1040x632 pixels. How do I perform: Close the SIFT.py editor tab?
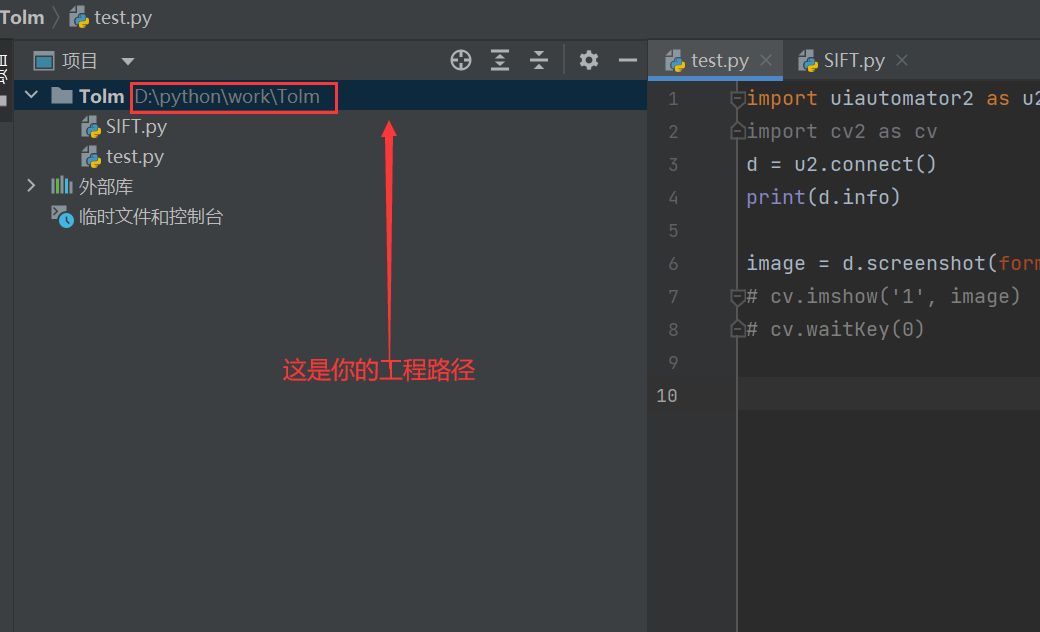tap(902, 60)
